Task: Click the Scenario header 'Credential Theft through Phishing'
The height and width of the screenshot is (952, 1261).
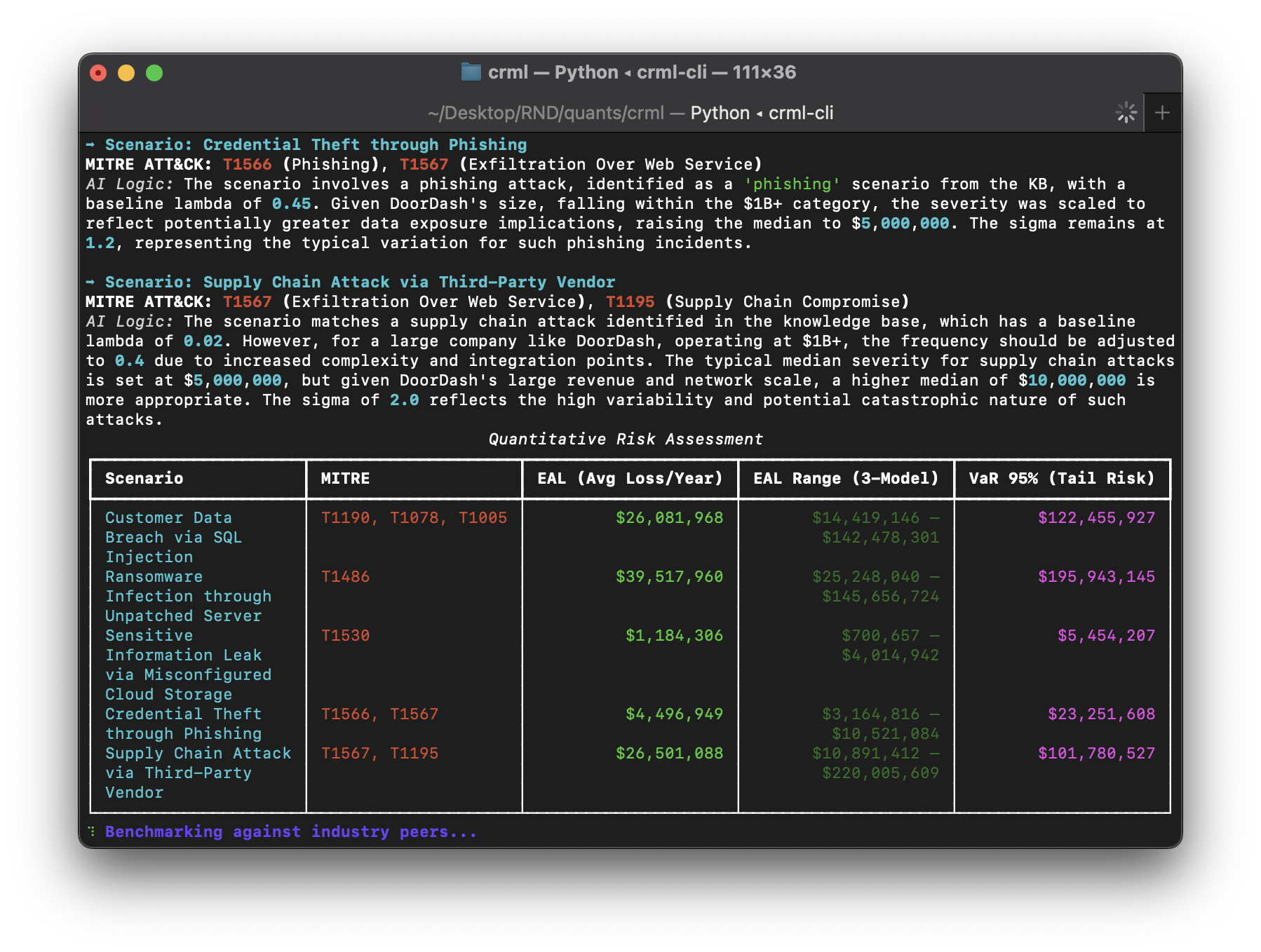Action: point(316,144)
